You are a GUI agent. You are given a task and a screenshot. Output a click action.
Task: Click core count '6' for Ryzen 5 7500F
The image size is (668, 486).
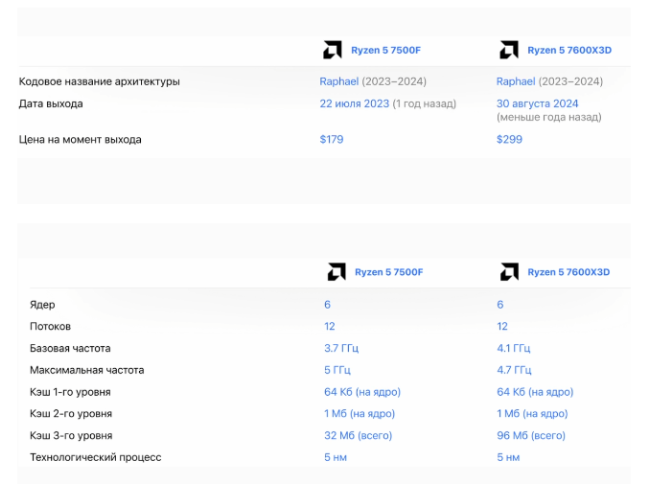click(x=327, y=305)
